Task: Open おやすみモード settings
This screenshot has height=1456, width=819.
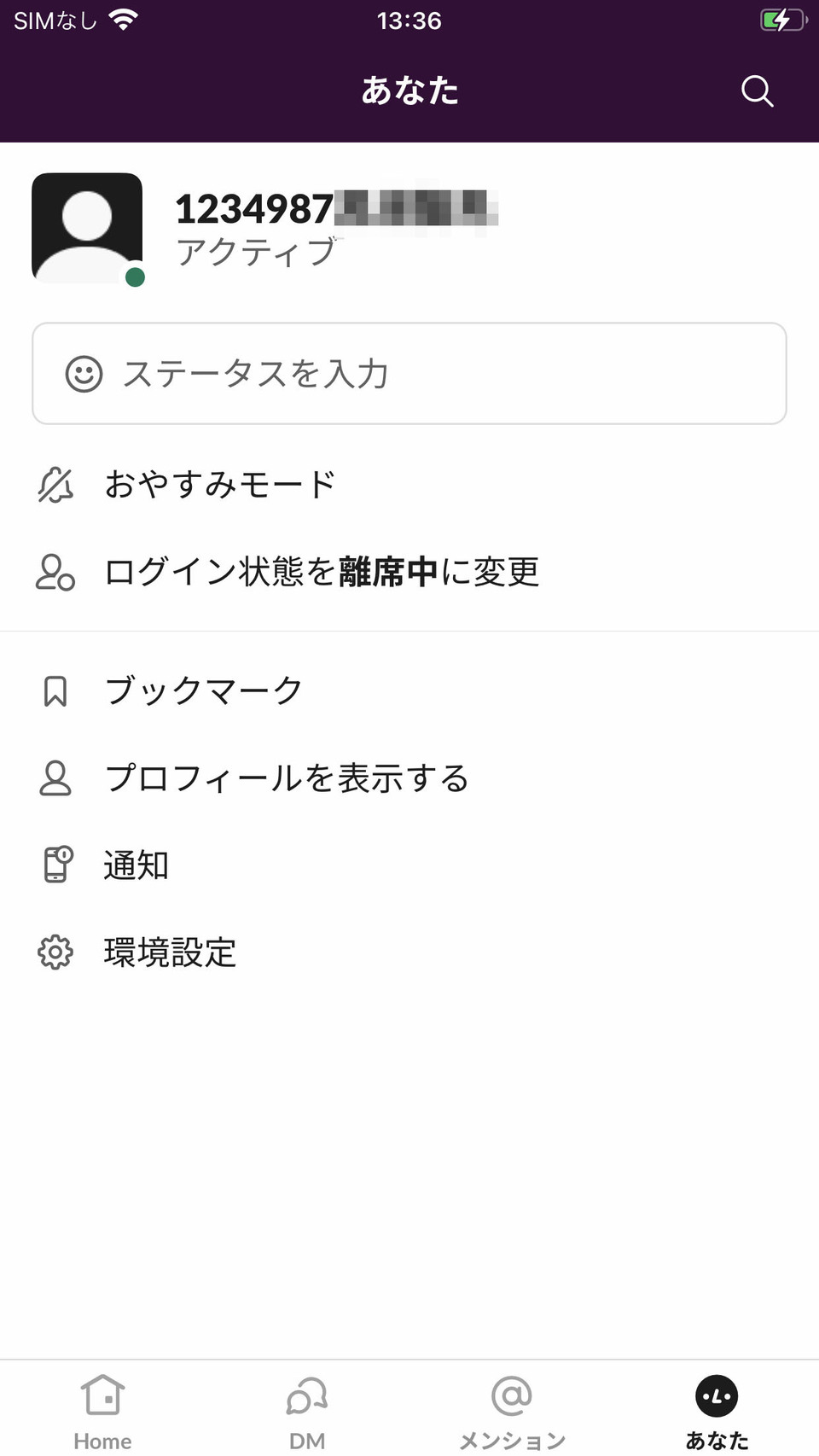Action: point(220,485)
